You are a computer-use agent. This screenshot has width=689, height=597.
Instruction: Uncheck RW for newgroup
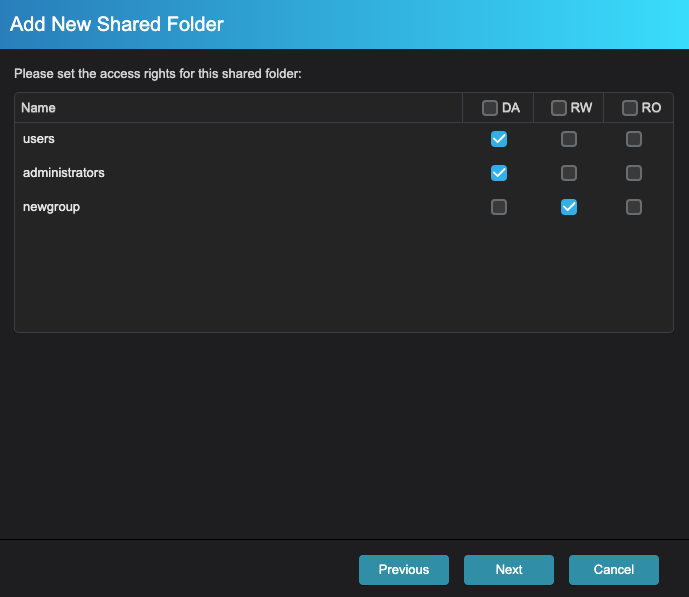click(569, 207)
